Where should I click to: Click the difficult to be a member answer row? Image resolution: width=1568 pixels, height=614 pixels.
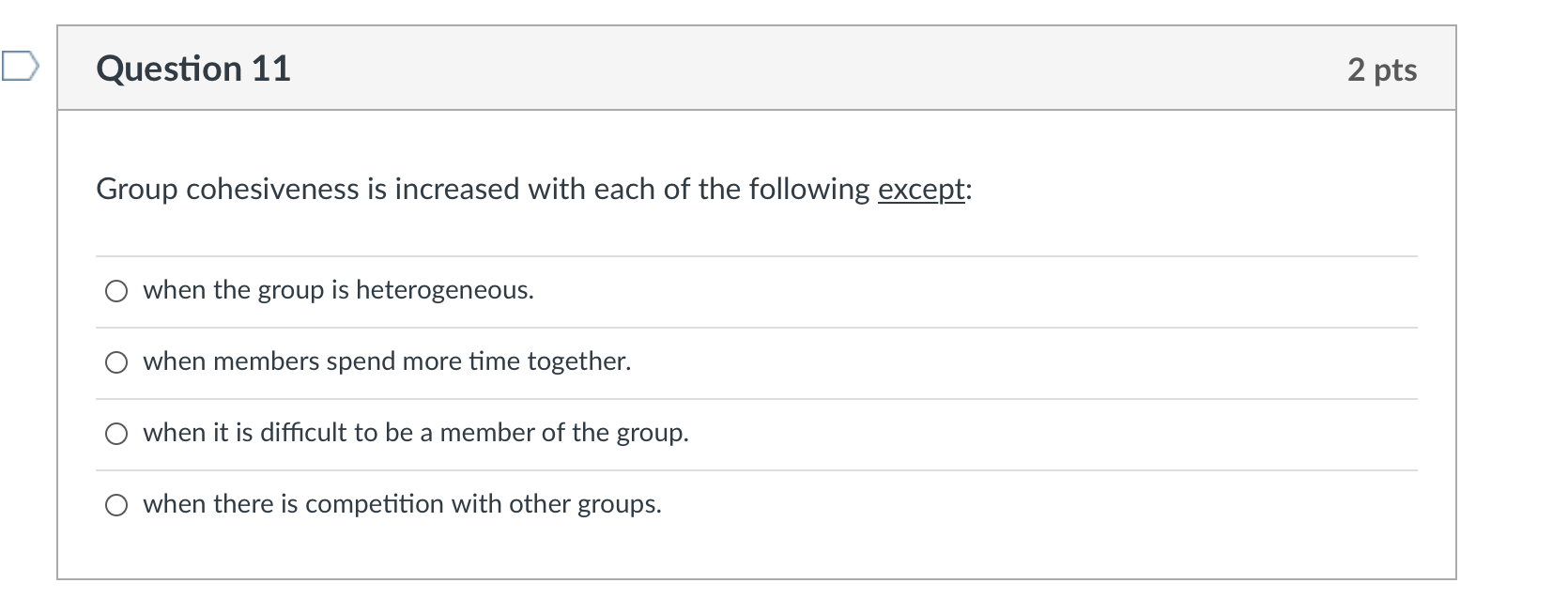click(x=416, y=434)
